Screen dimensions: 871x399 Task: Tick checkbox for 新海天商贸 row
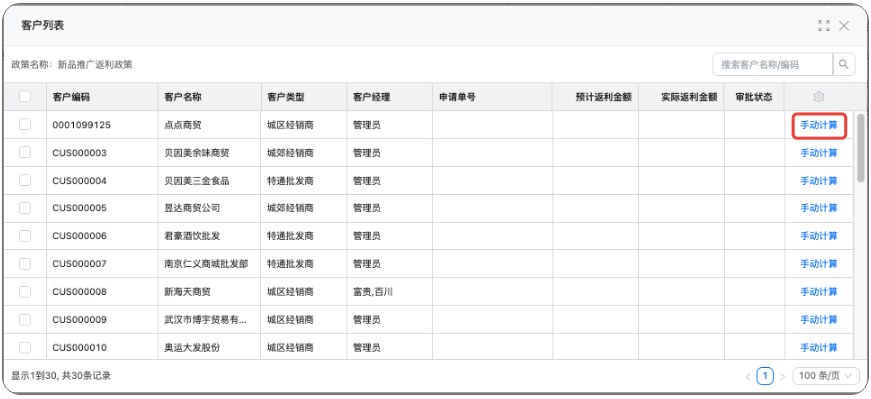25,291
